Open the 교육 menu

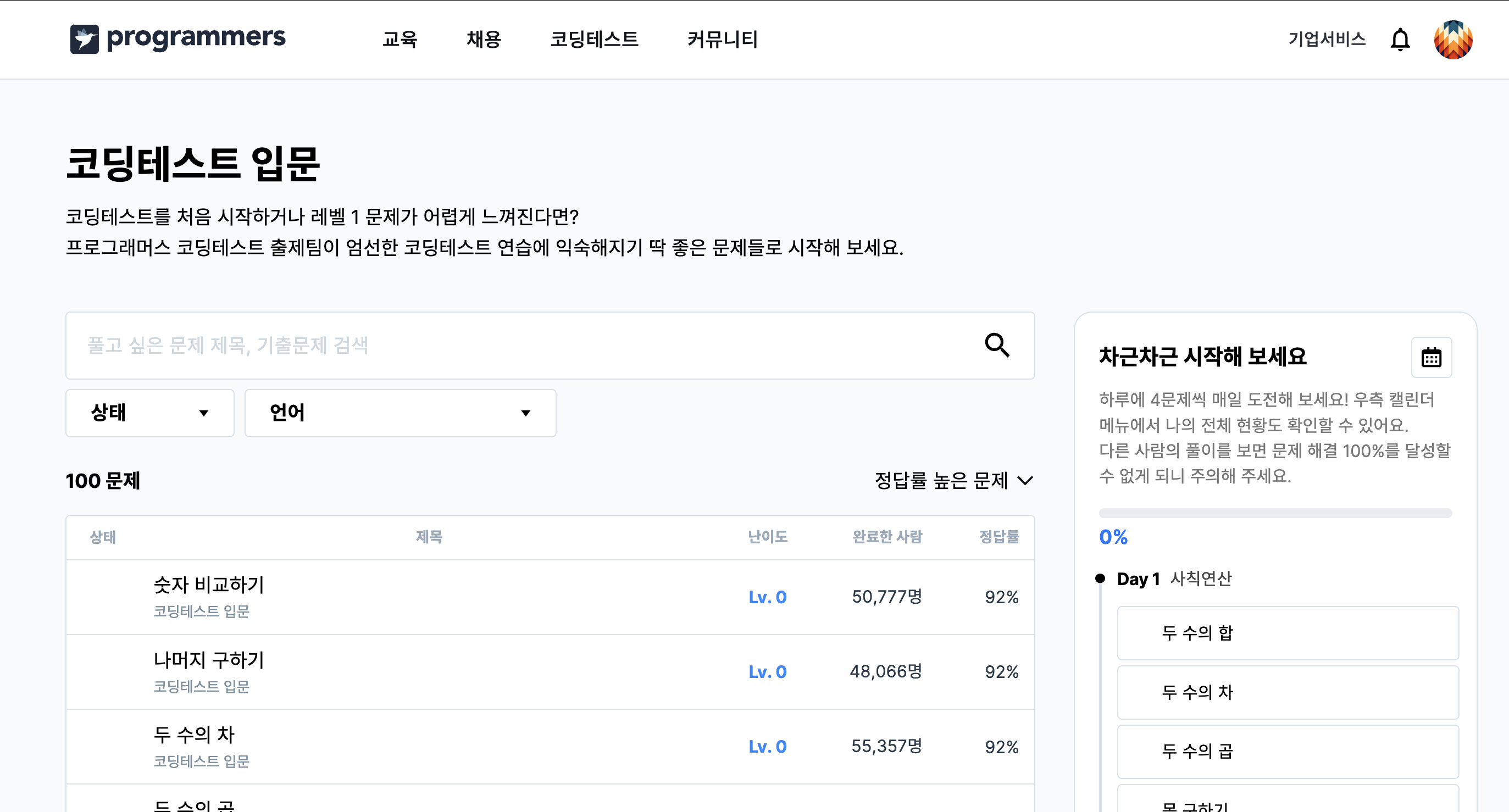coord(400,39)
